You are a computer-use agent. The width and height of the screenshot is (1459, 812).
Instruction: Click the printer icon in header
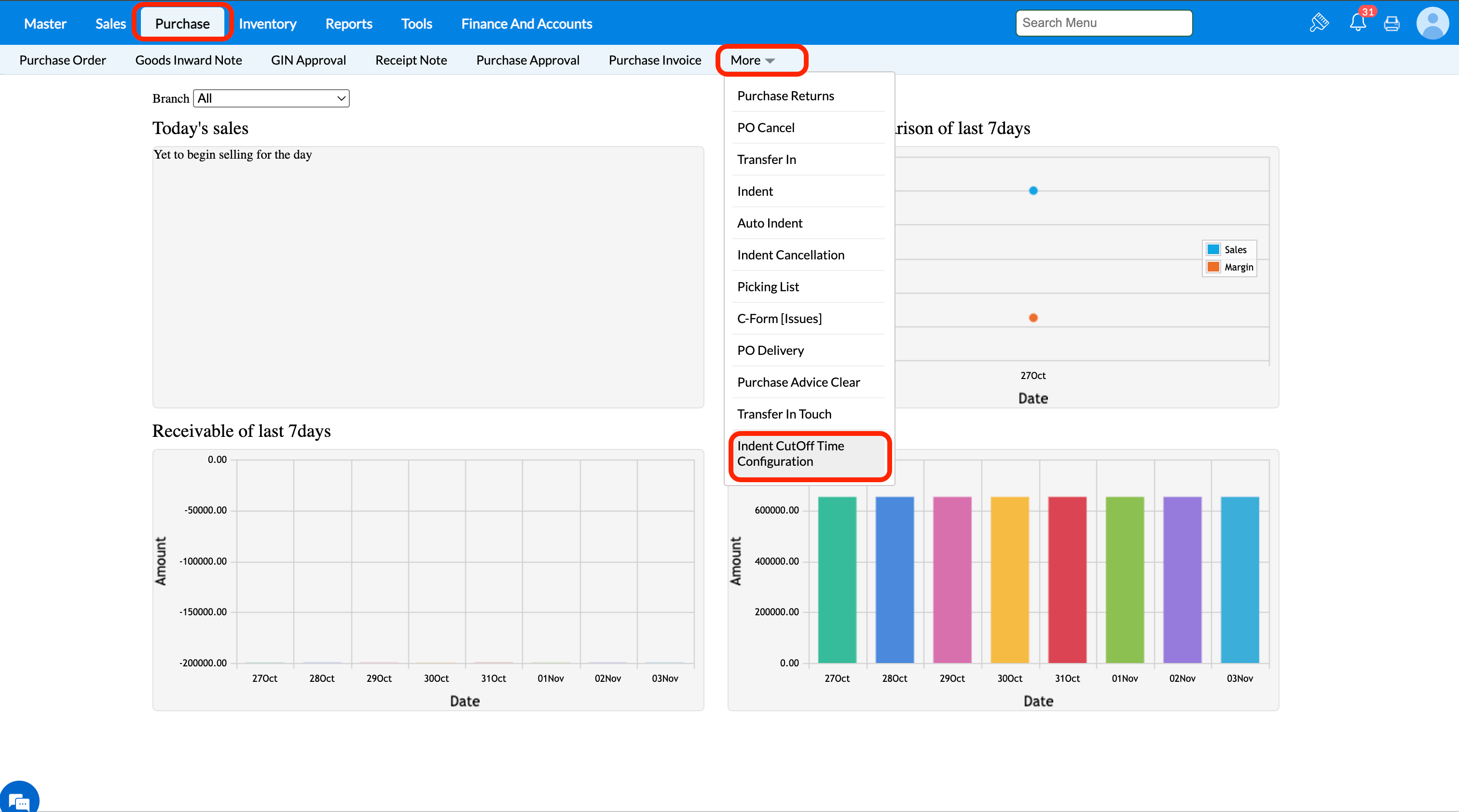(x=1391, y=24)
